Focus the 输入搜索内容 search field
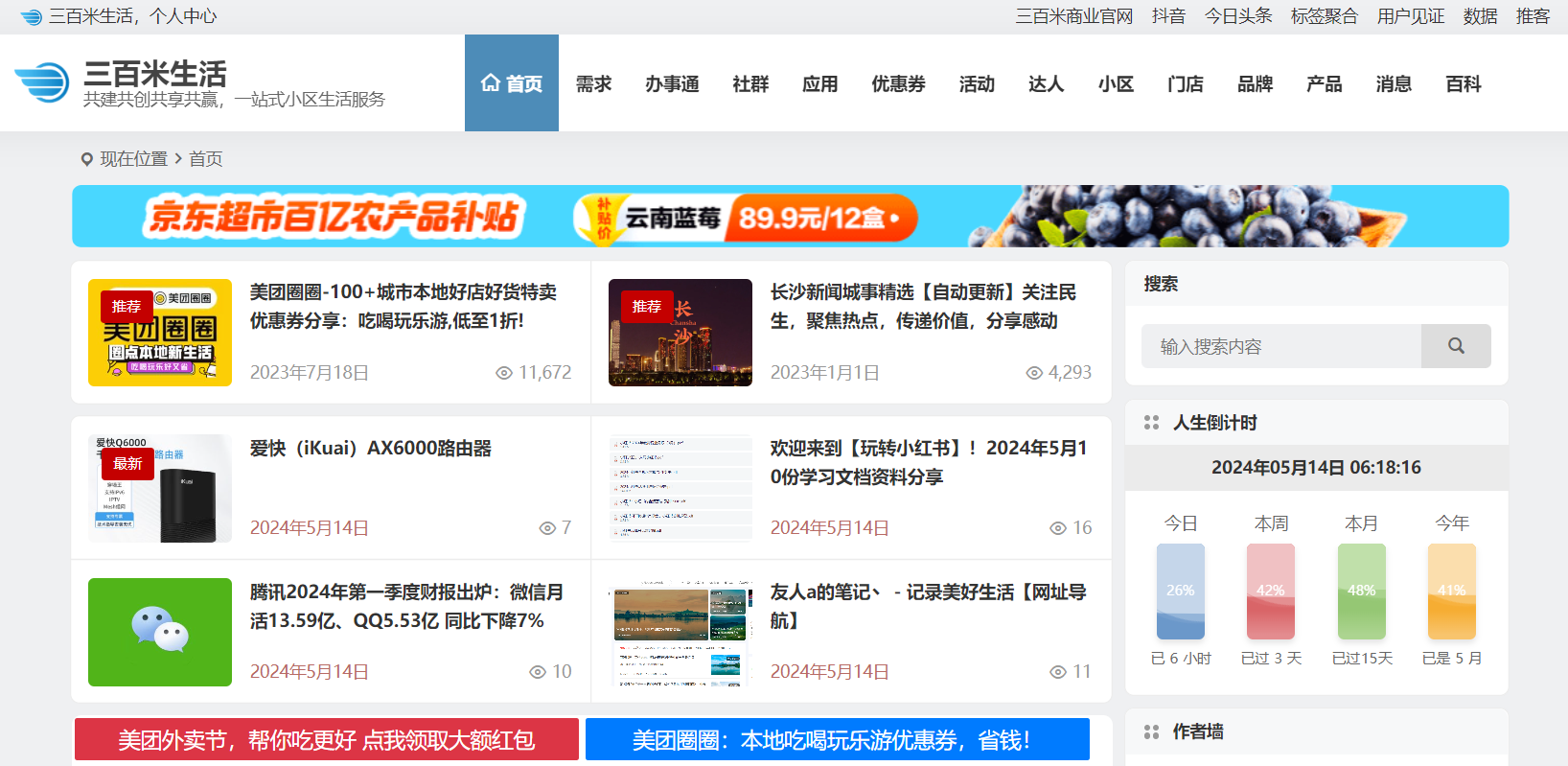 pos(1281,346)
